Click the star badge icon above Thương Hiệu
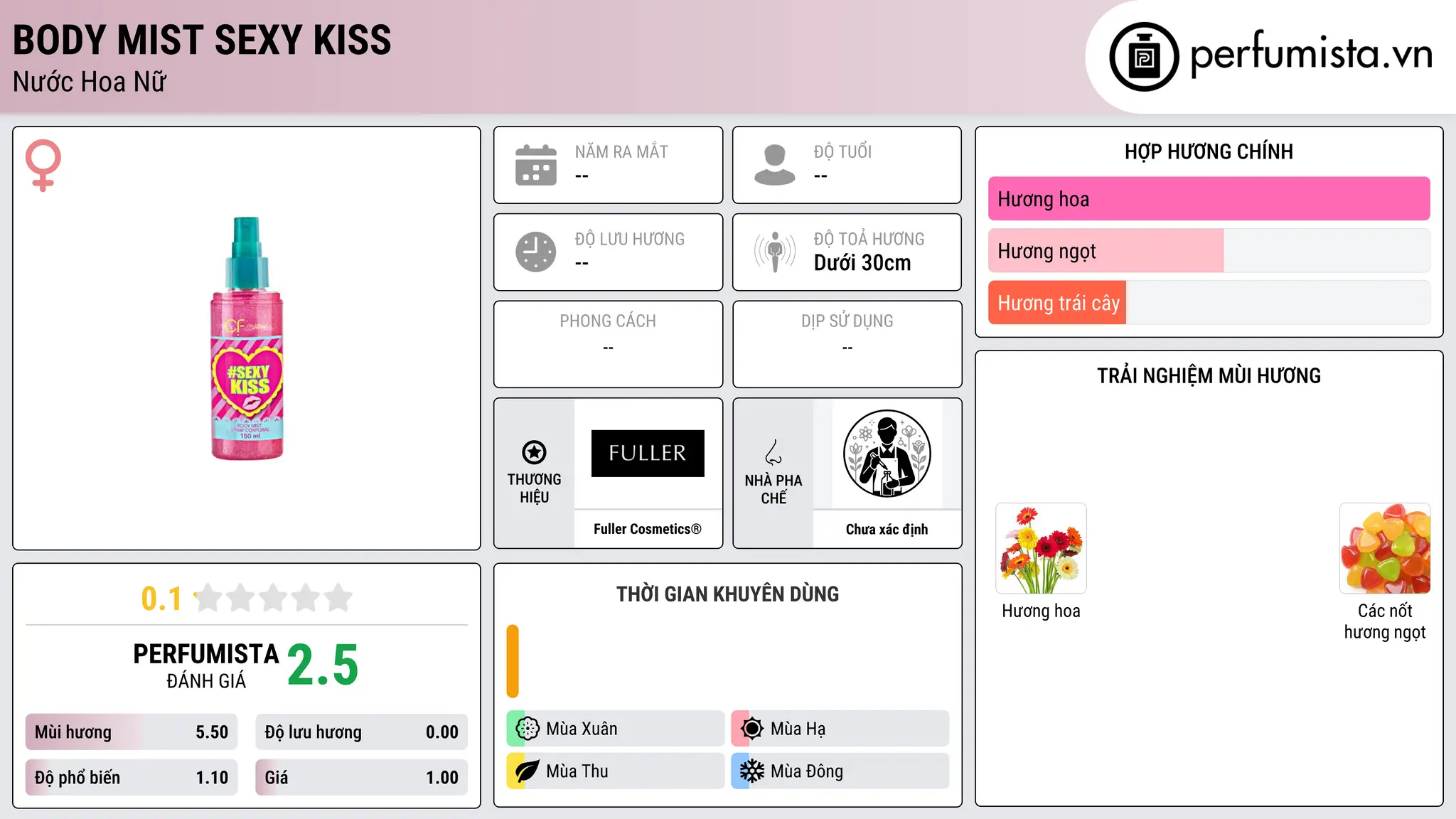 pos(534,452)
